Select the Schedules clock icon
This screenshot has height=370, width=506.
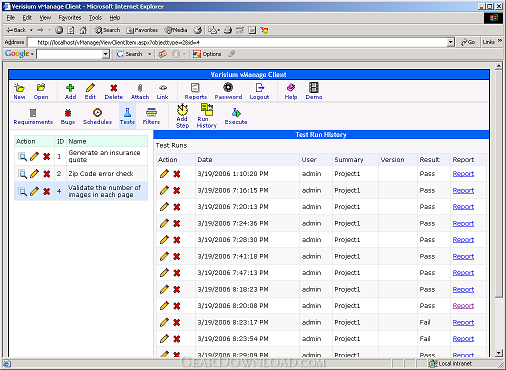[97, 112]
